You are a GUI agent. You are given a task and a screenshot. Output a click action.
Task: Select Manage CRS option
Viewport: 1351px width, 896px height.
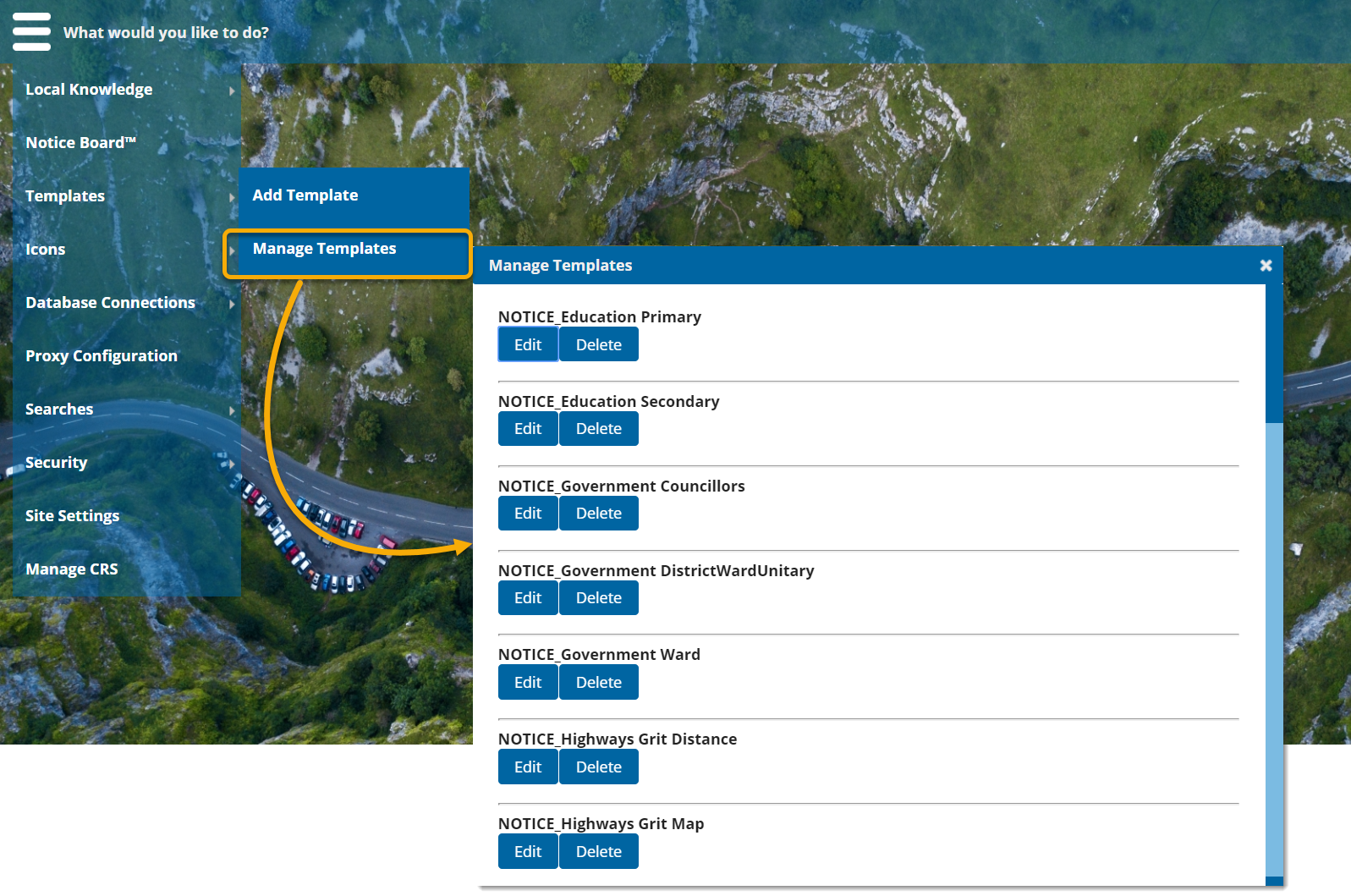[x=72, y=569]
